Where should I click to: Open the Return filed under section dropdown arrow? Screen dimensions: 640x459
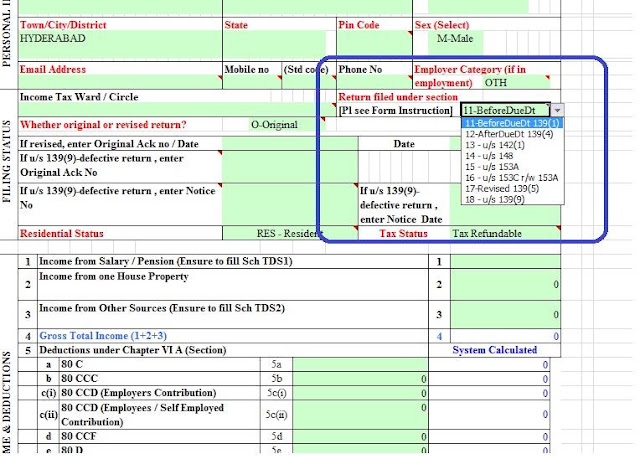557,110
